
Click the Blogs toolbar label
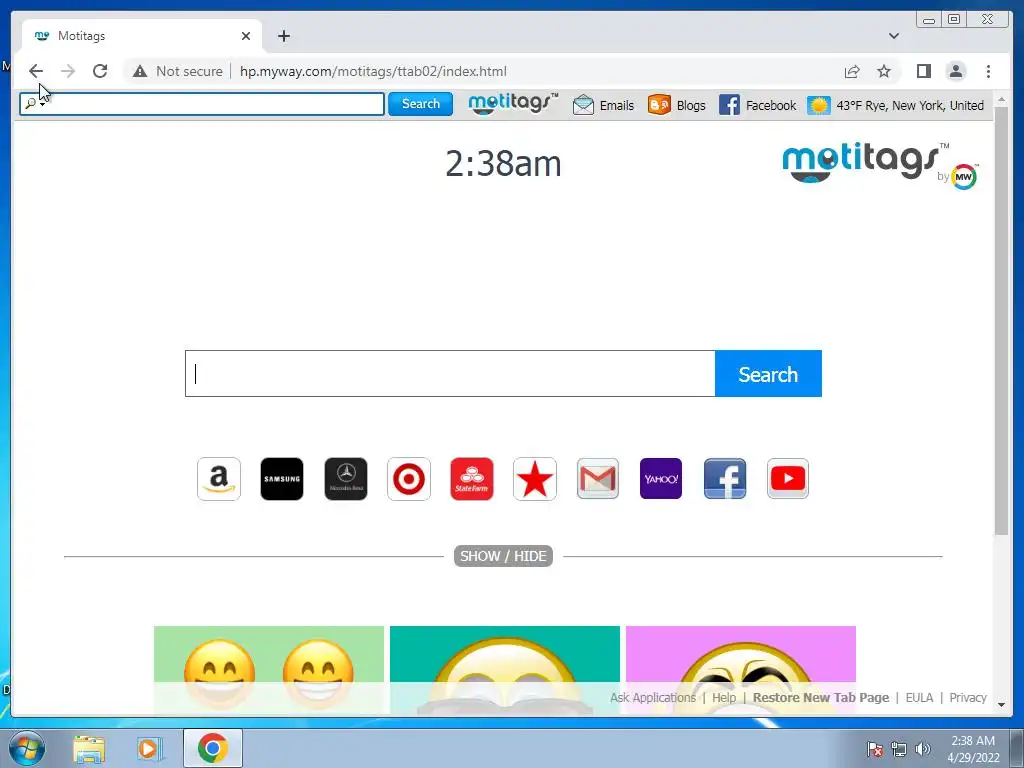(x=691, y=105)
